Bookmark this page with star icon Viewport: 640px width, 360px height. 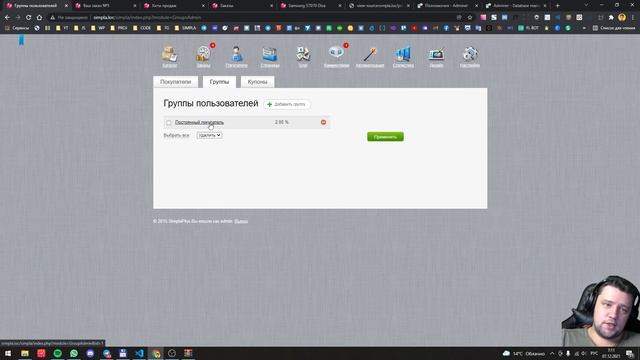(x=470, y=18)
